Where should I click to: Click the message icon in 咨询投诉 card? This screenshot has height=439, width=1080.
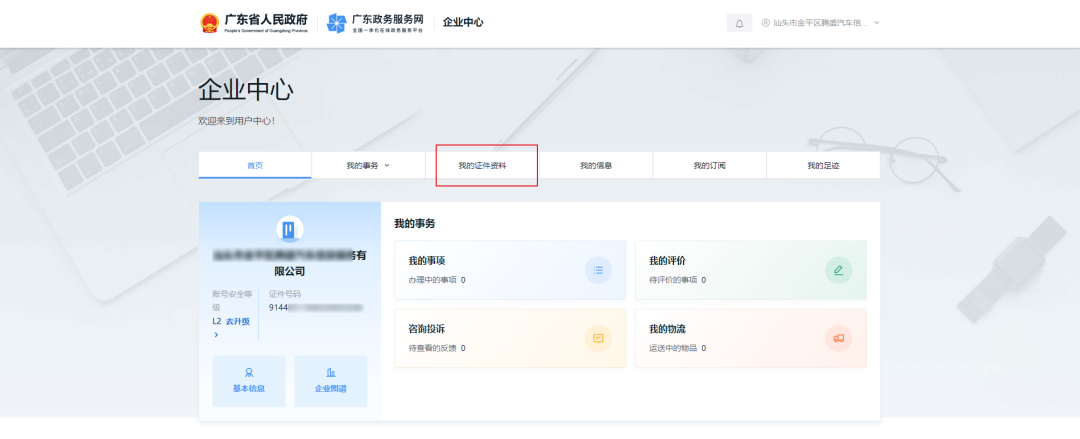click(x=598, y=338)
